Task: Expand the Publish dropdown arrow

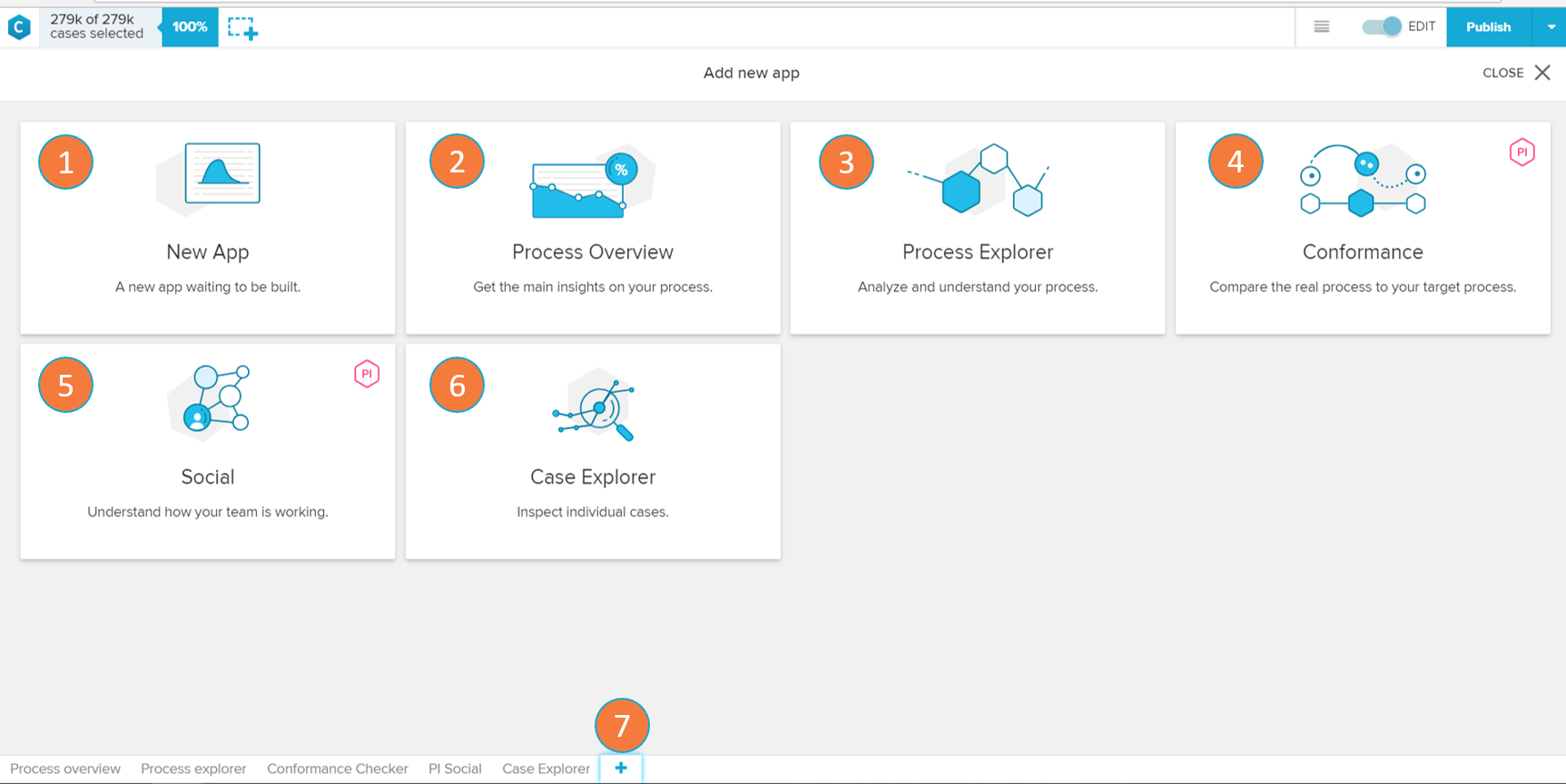Action: tap(1551, 27)
